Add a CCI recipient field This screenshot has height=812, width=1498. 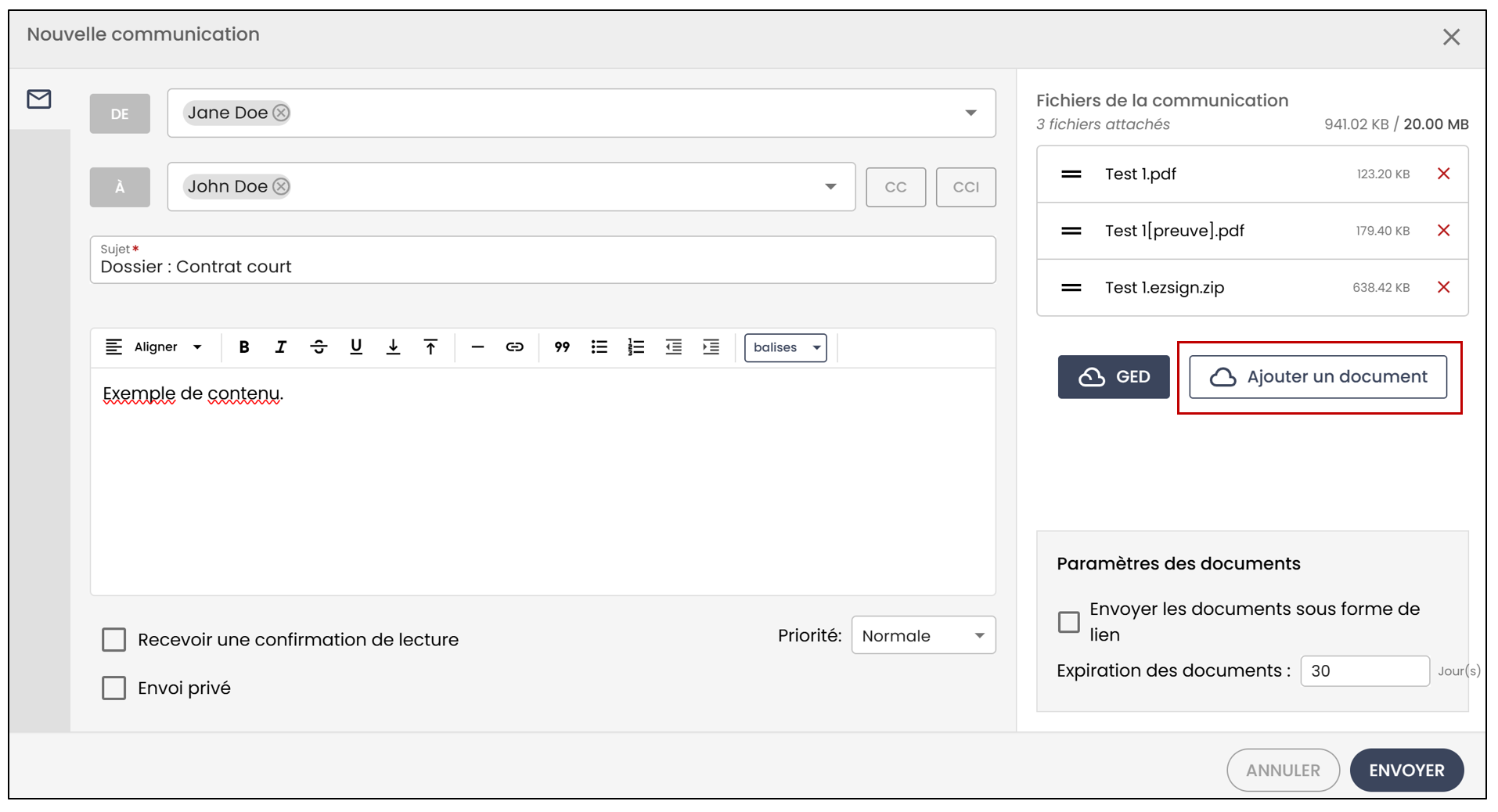click(x=966, y=187)
